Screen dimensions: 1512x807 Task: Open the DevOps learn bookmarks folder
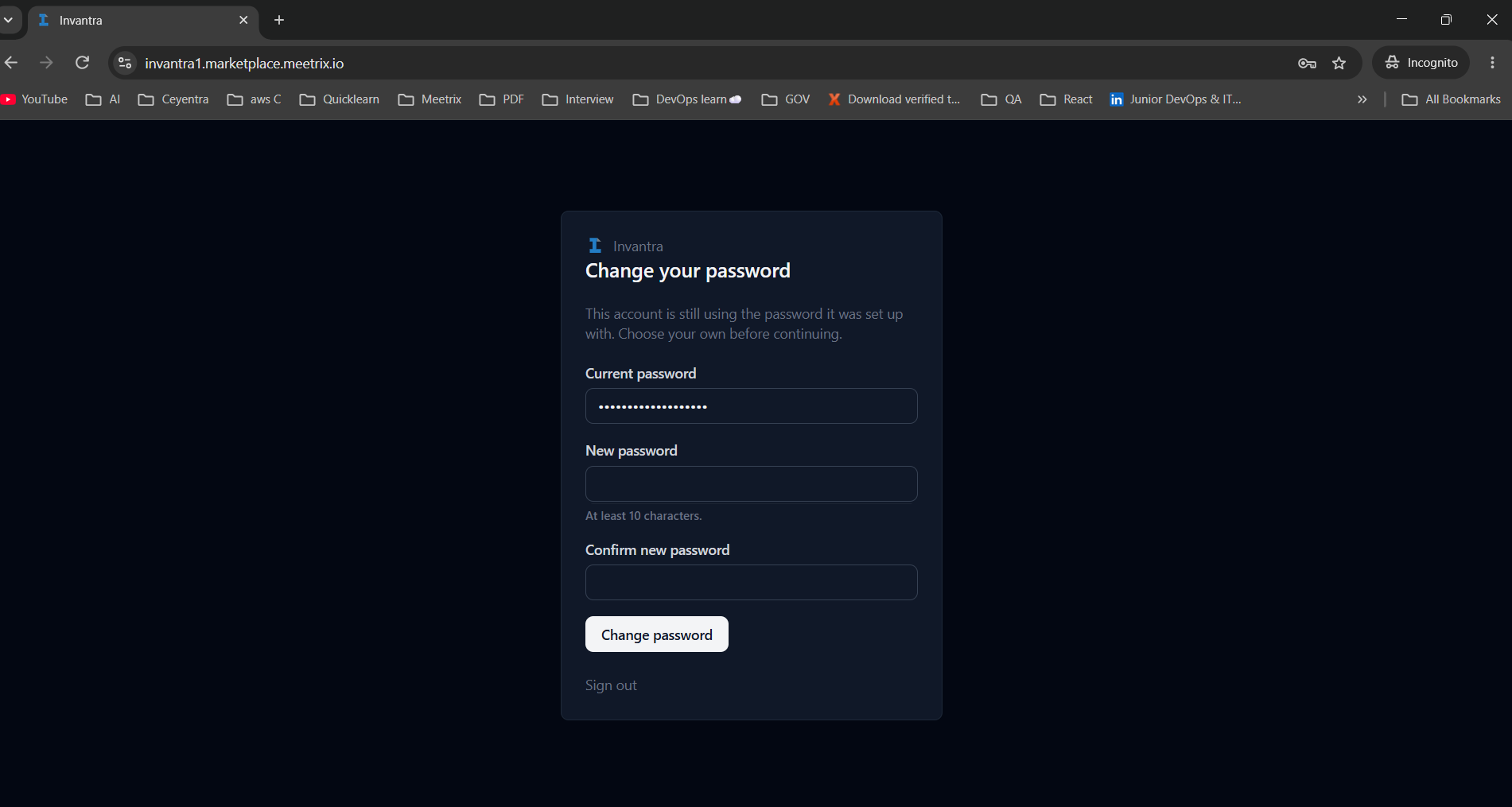[x=687, y=99]
